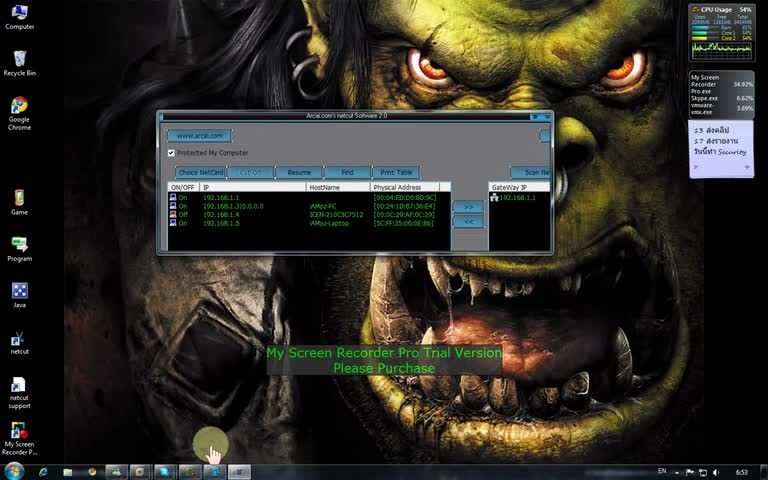Select MAC address 00:04:ED:D0:8D:9C
Image resolution: width=768 pixels, height=480 pixels.
404,197
